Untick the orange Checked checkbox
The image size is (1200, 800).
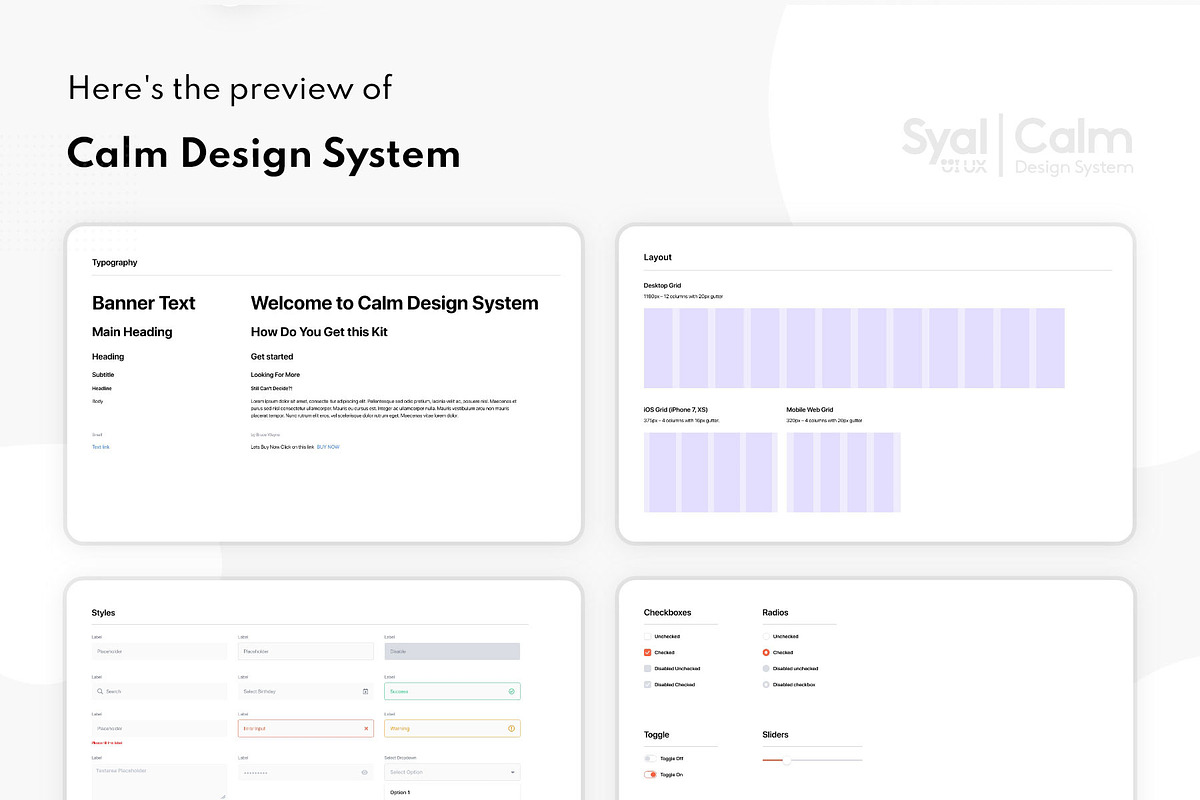(647, 652)
